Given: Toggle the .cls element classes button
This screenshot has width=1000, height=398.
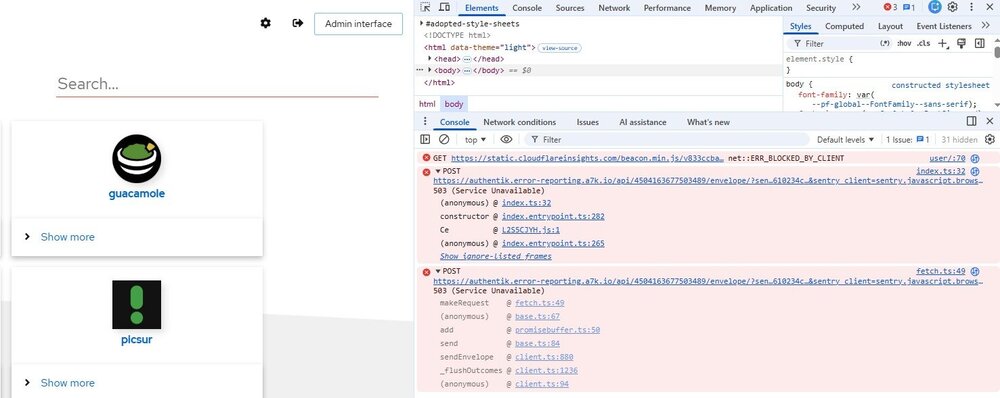Looking at the screenshot, I should [x=923, y=43].
